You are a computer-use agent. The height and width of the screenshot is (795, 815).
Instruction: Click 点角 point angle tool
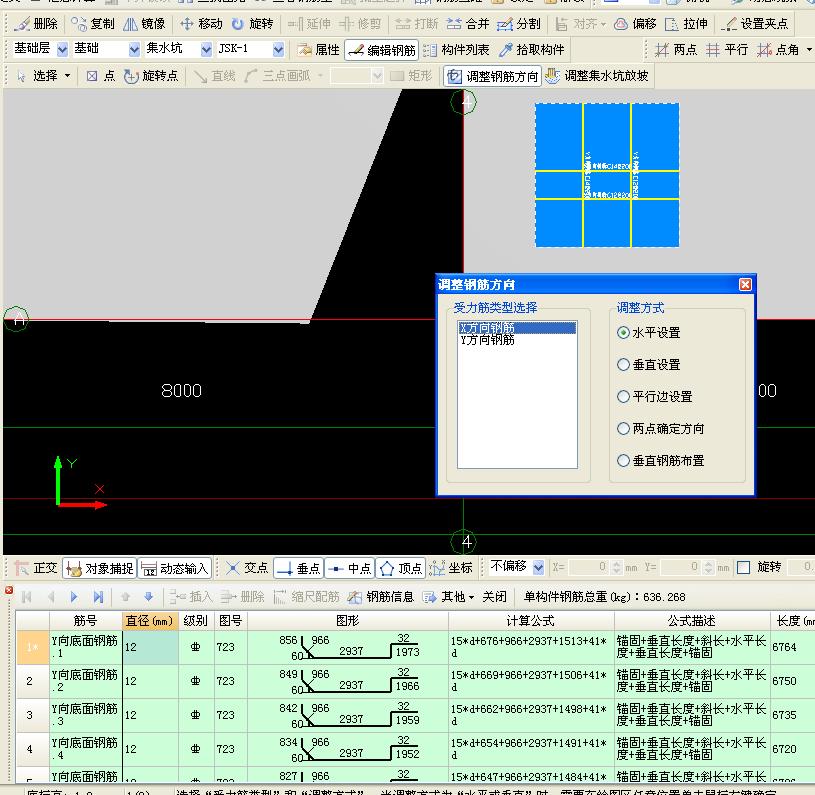778,50
